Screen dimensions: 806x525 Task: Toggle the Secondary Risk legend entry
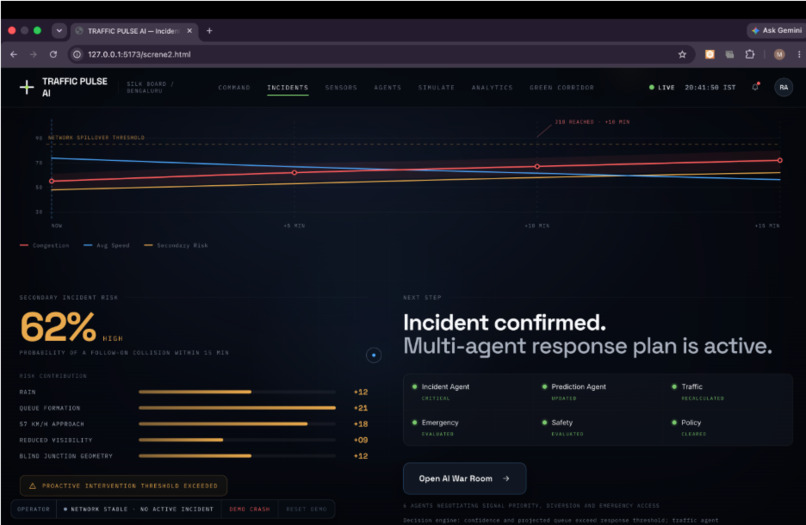176,245
